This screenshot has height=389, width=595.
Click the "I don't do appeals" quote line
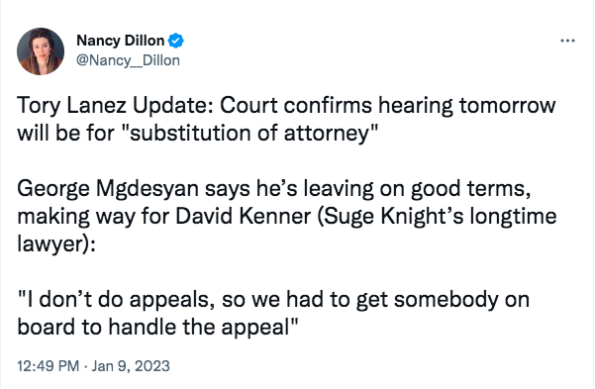[113, 300]
